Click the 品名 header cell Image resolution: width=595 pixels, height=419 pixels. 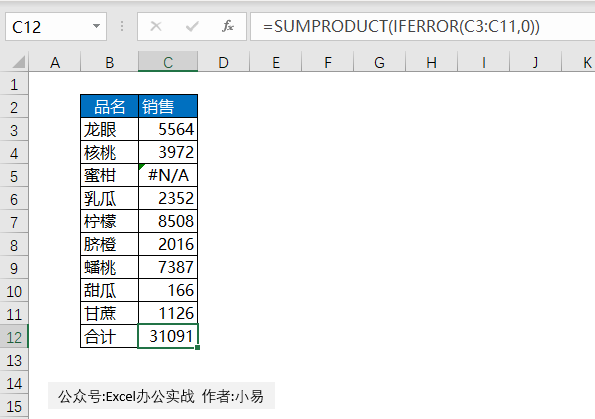pyautogui.click(x=110, y=106)
